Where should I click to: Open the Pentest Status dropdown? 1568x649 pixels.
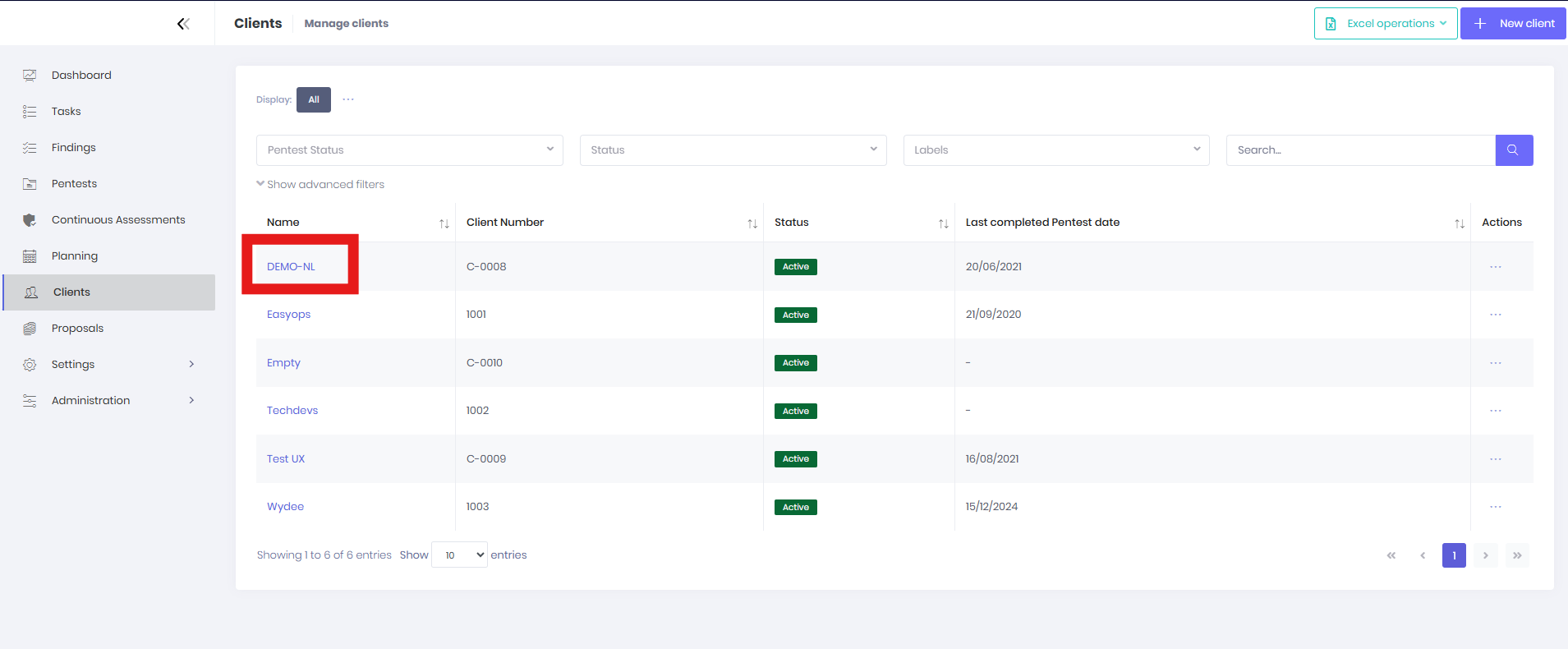coord(409,150)
